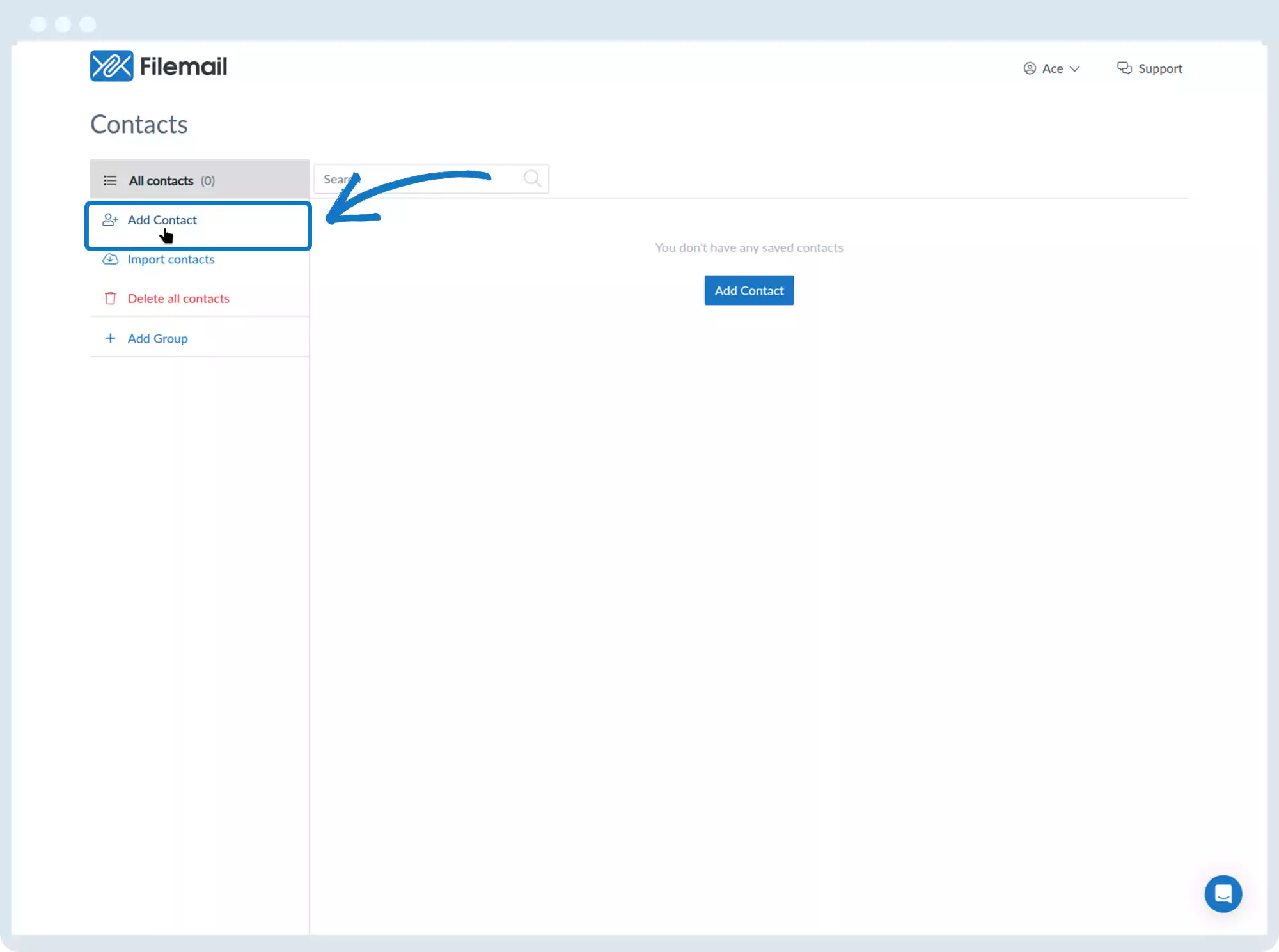The width and height of the screenshot is (1279, 952).
Task: Click the cloud download import icon
Action: pyautogui.click(x=110, y=259)
